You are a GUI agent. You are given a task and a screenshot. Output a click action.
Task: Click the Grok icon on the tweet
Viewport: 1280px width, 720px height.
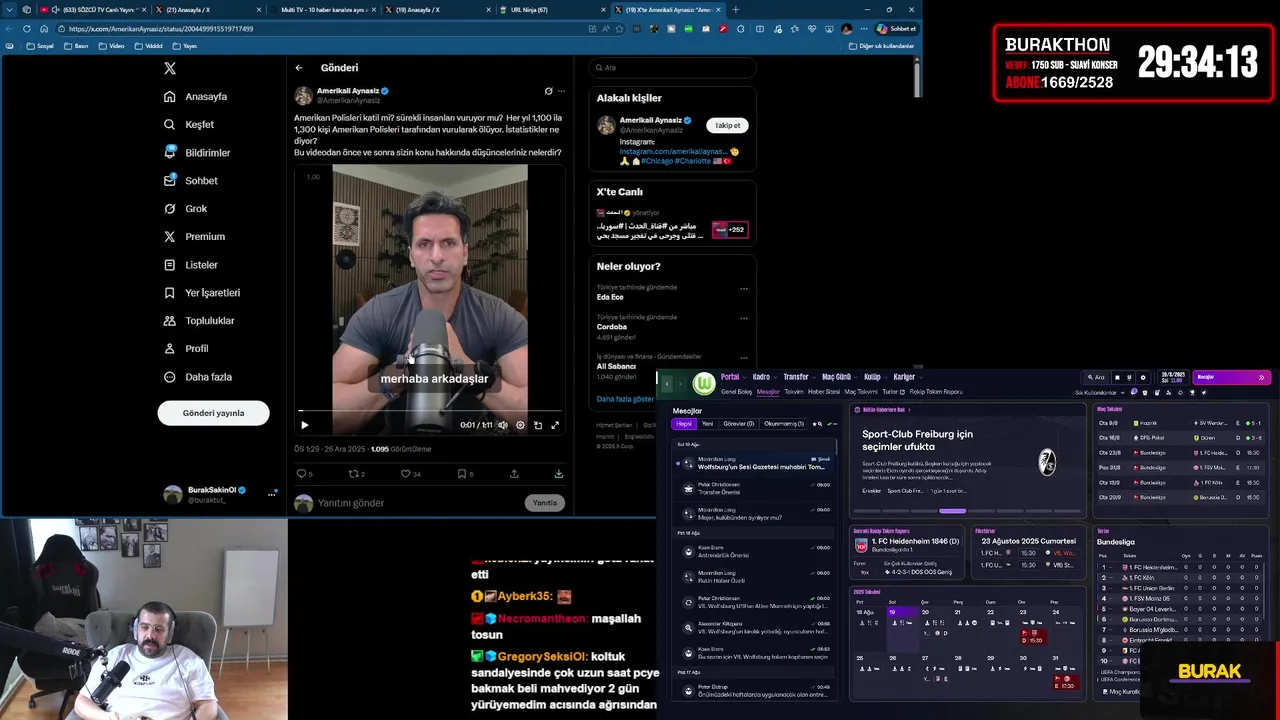click(548, 91)
